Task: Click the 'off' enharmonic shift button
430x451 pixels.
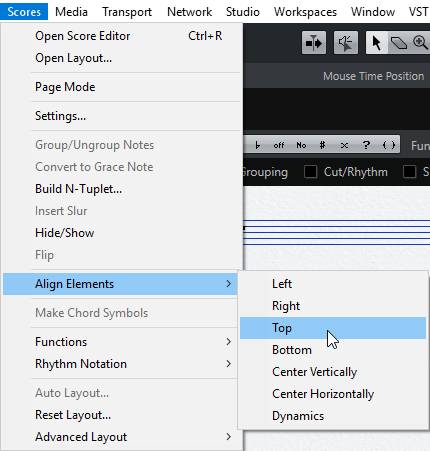Action: pos(279,145)
